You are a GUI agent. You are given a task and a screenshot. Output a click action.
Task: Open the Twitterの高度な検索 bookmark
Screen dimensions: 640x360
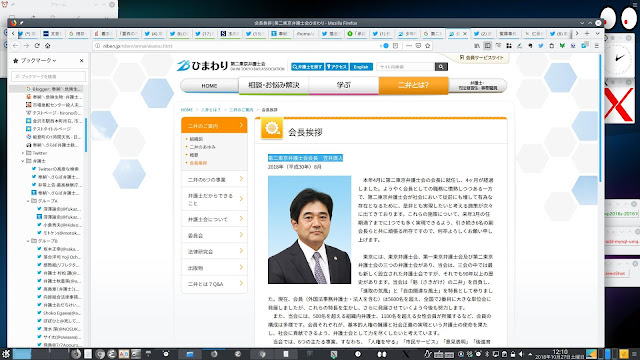tap(58, 169)
